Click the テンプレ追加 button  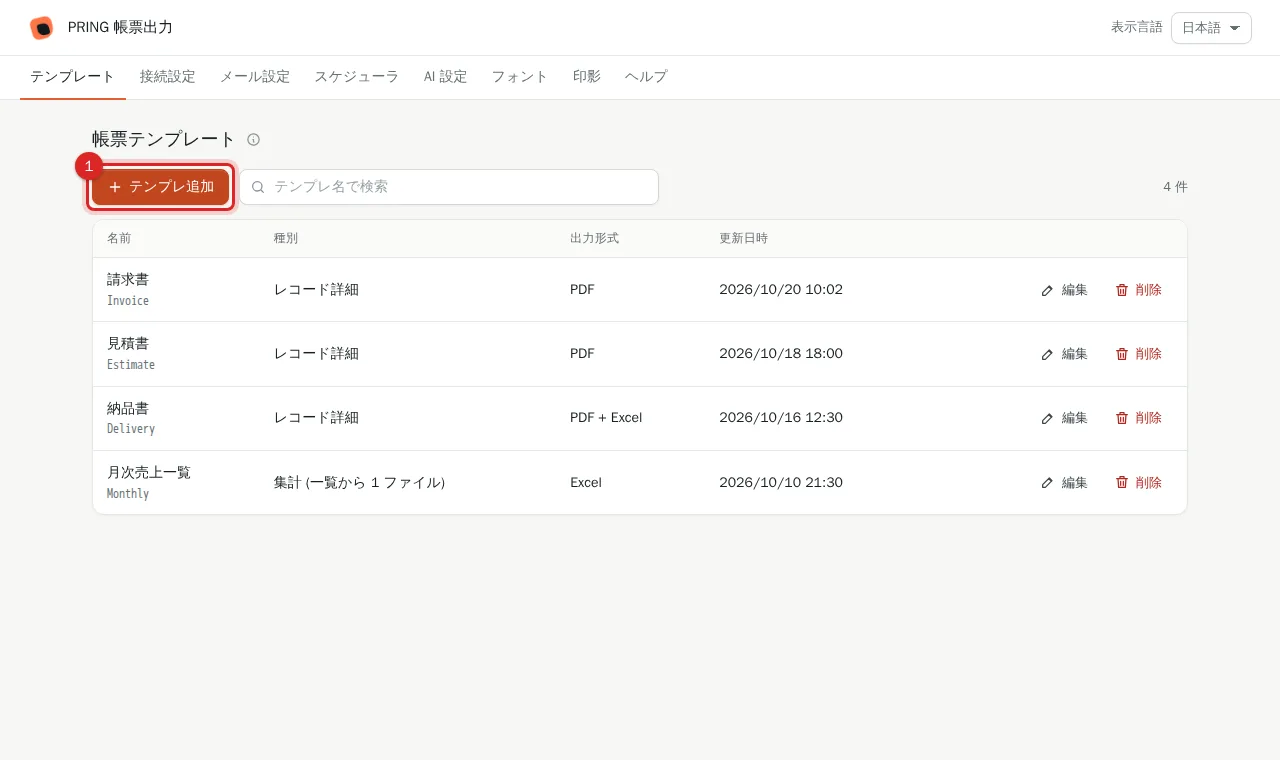point(161,187)
